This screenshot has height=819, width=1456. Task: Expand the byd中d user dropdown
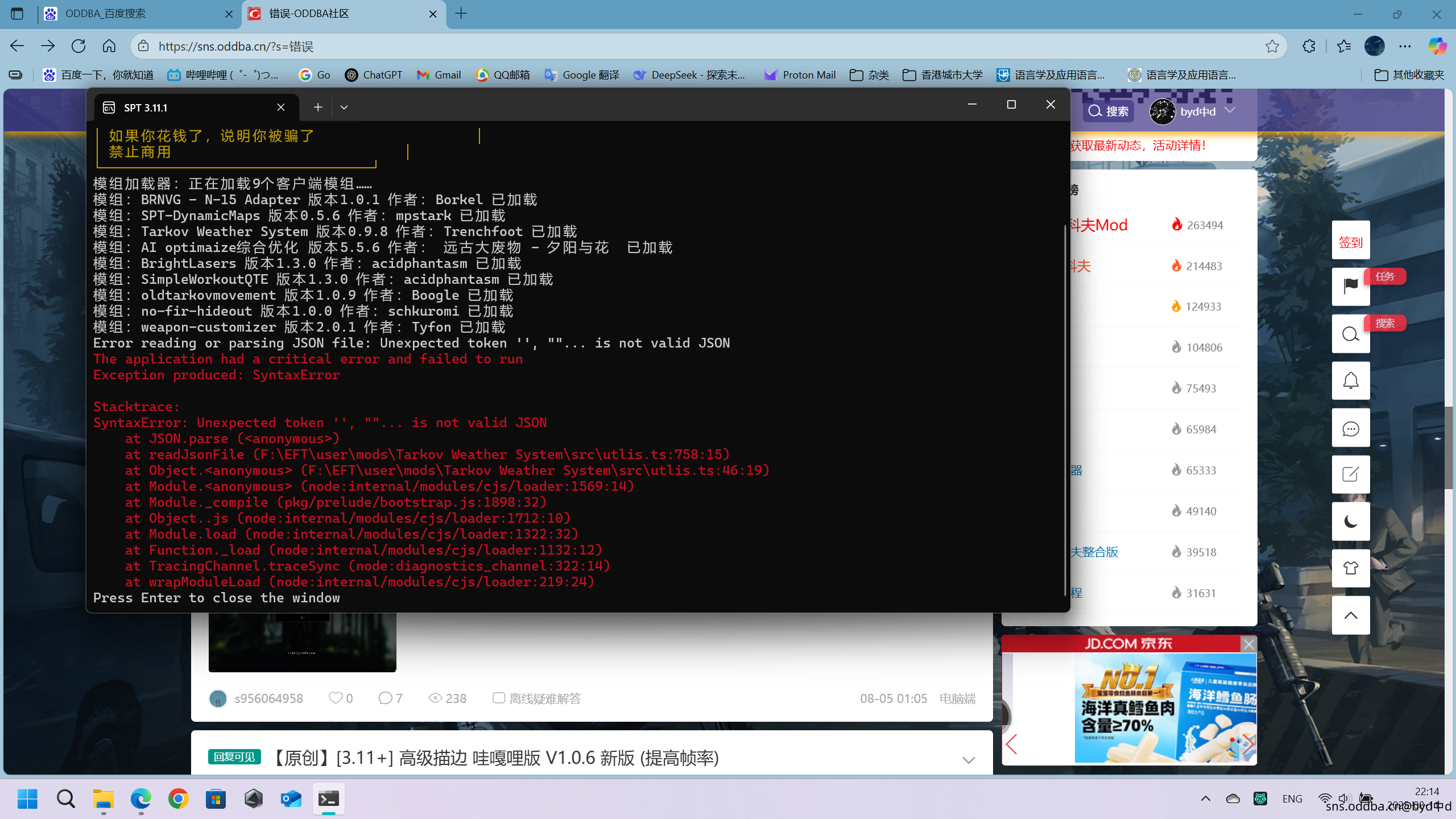pyautogui.click(x=1230, y=110)
